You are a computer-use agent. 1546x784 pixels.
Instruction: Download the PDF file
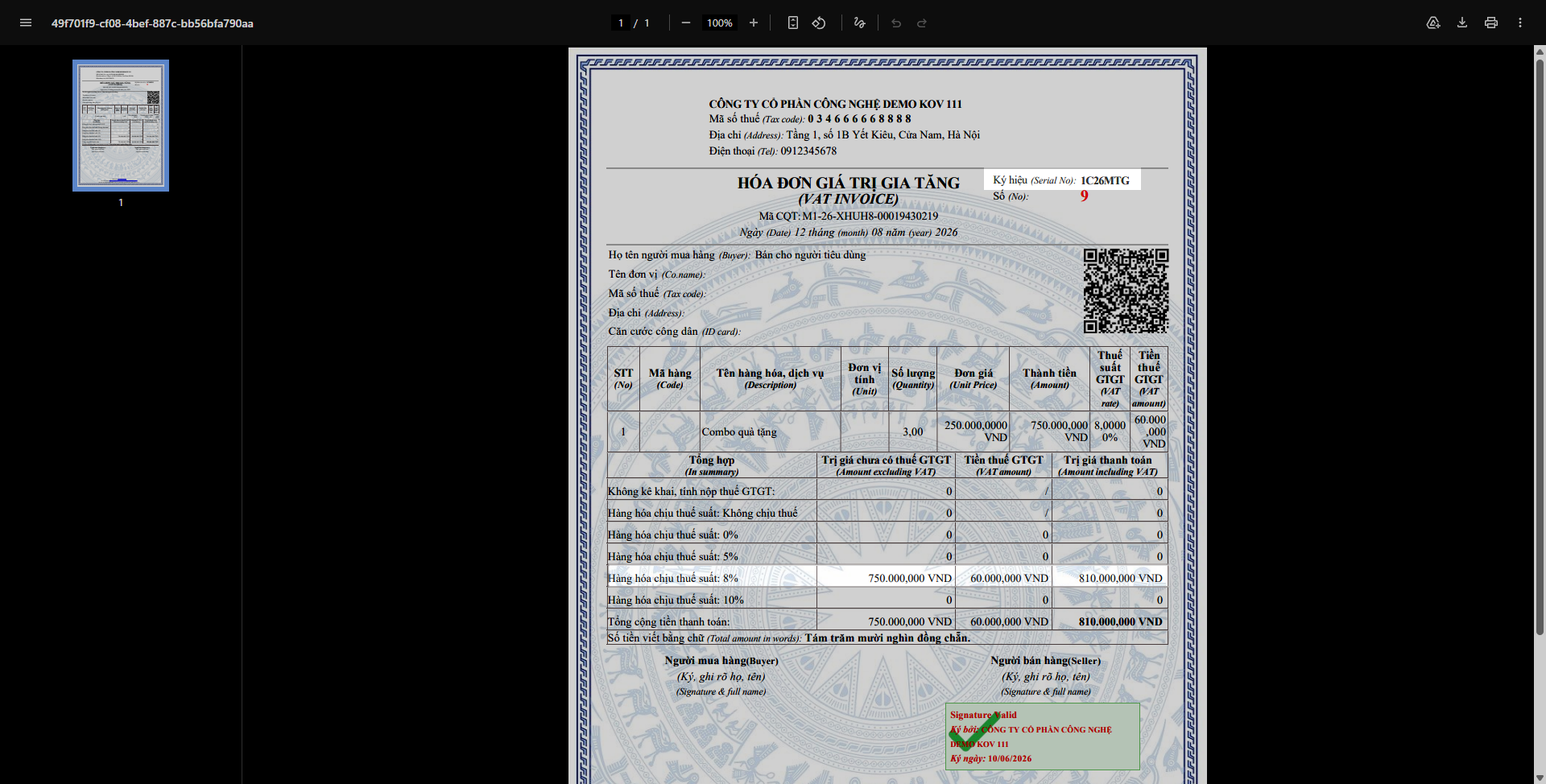click(x=1462, y=23)
